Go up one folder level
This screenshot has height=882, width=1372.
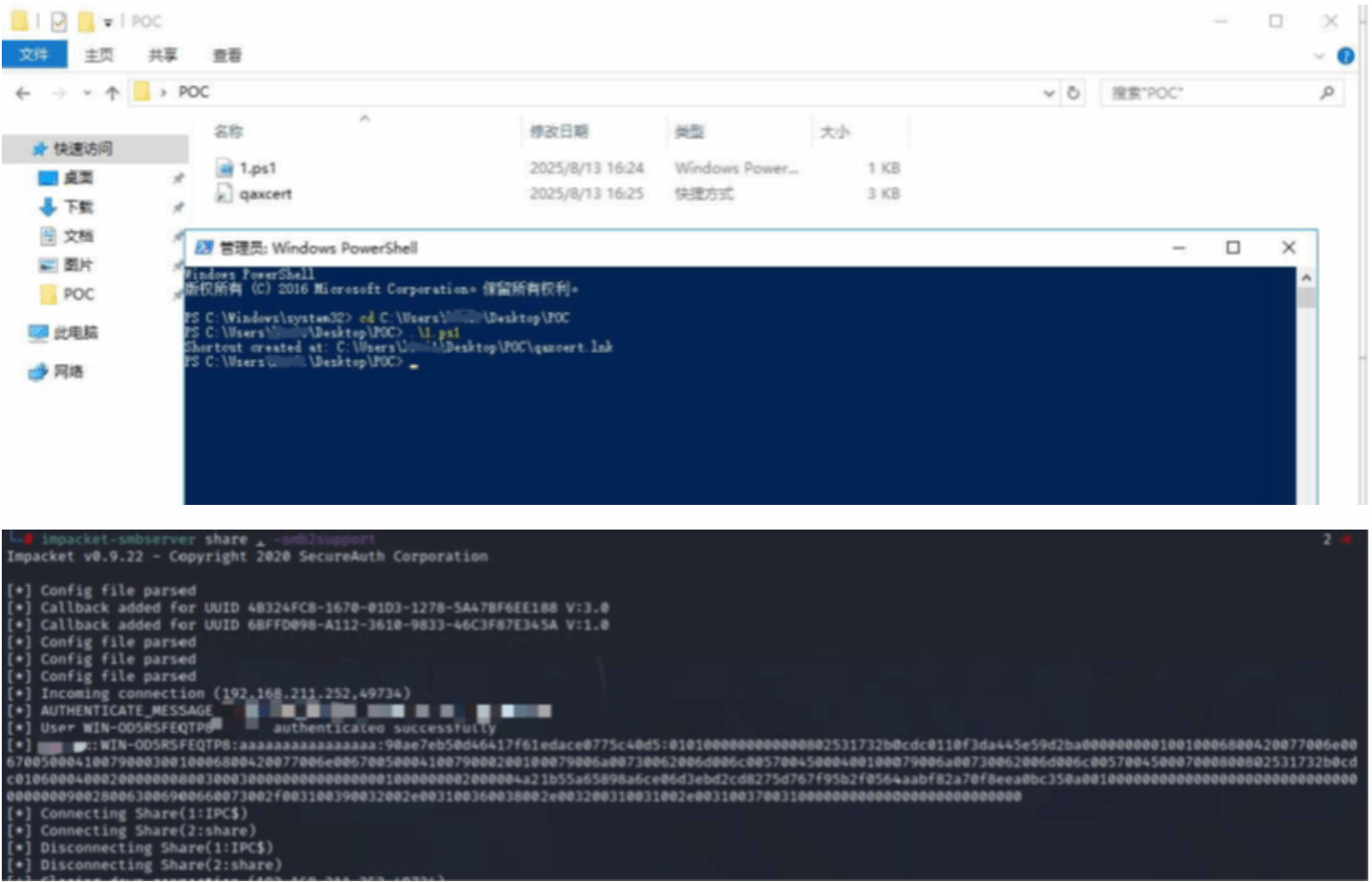click(x=111, y=93)
